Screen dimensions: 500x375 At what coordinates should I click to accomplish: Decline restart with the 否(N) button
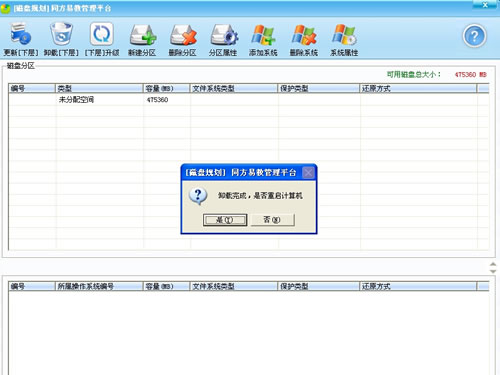click(272, 220)
